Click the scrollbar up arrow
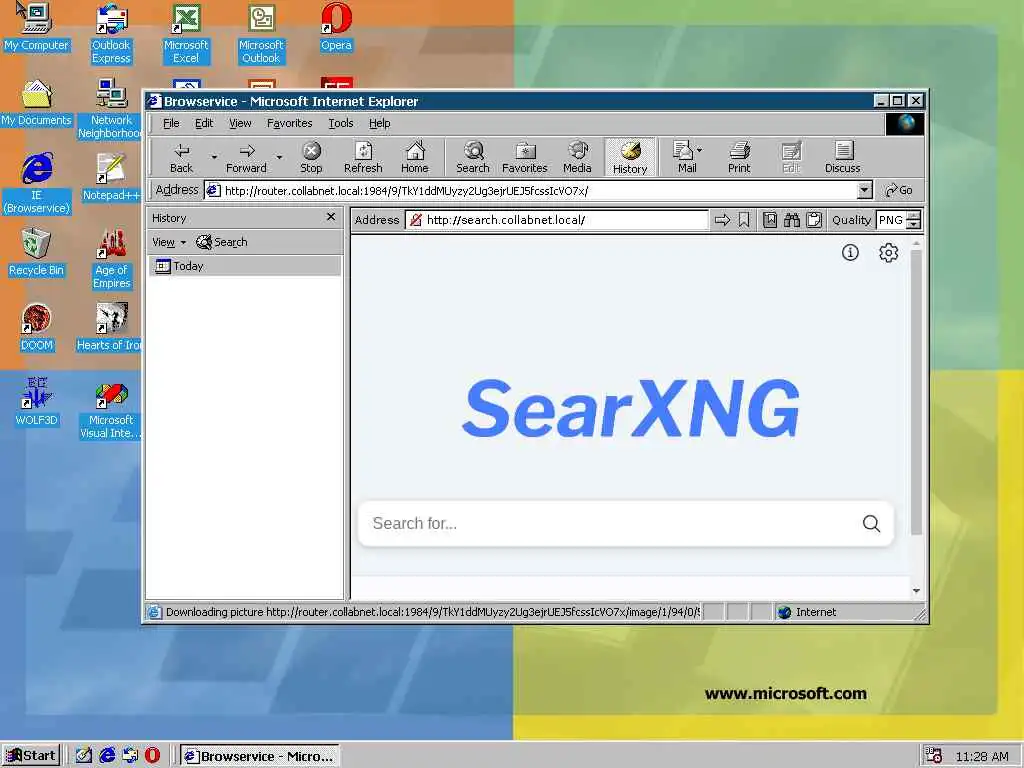Viewport: 1024px width, 768px height. pos(916,243)
